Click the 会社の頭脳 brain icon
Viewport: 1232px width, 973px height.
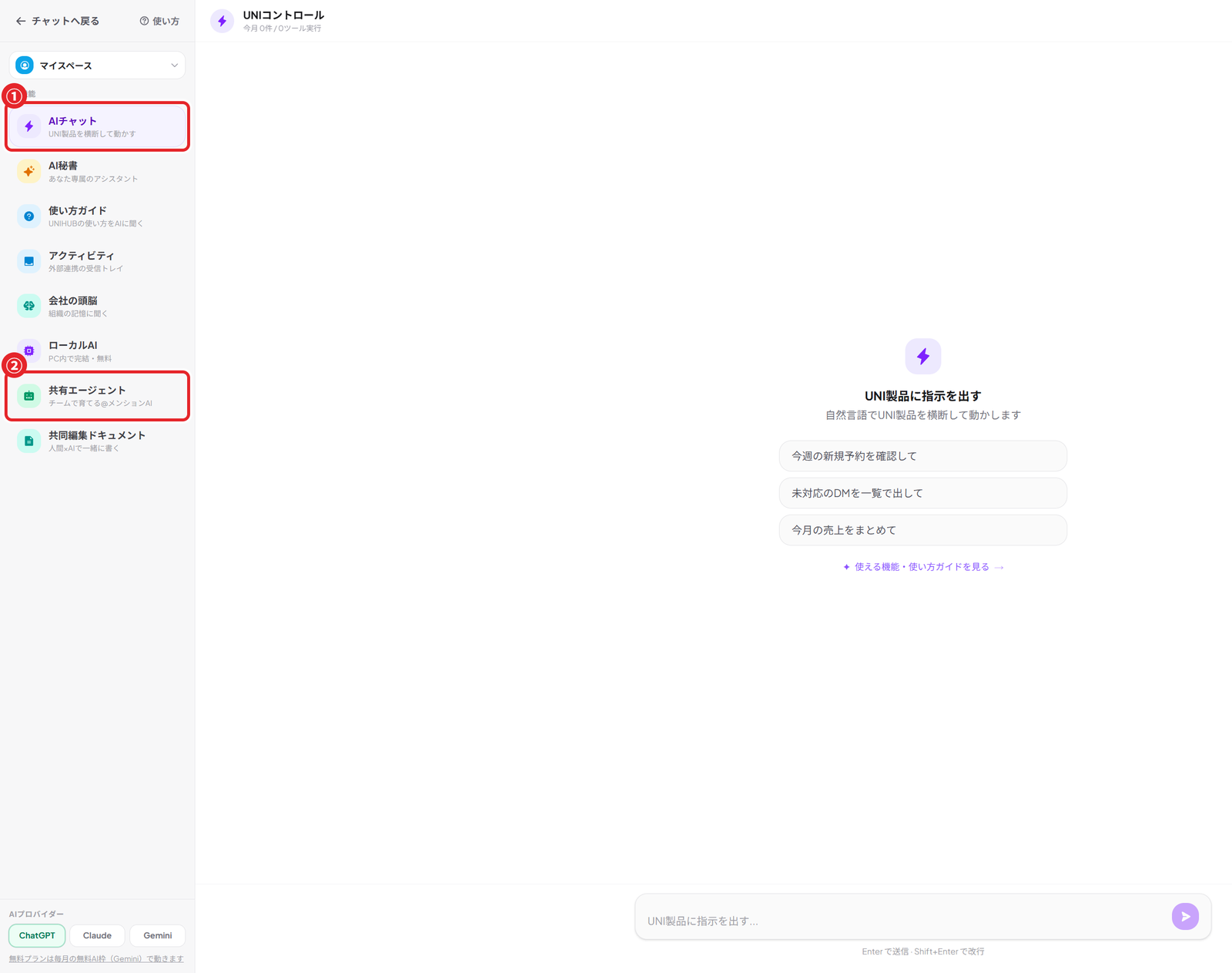tap(28, 306)
